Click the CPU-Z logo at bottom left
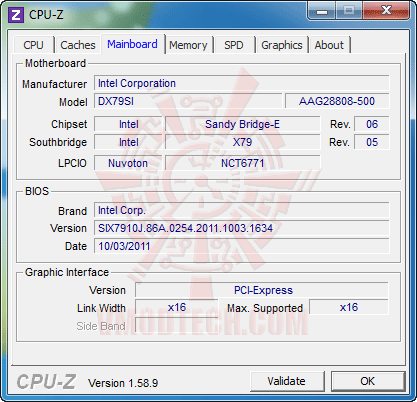This screenshot has width=417, height=402. [x=46, y=382]
